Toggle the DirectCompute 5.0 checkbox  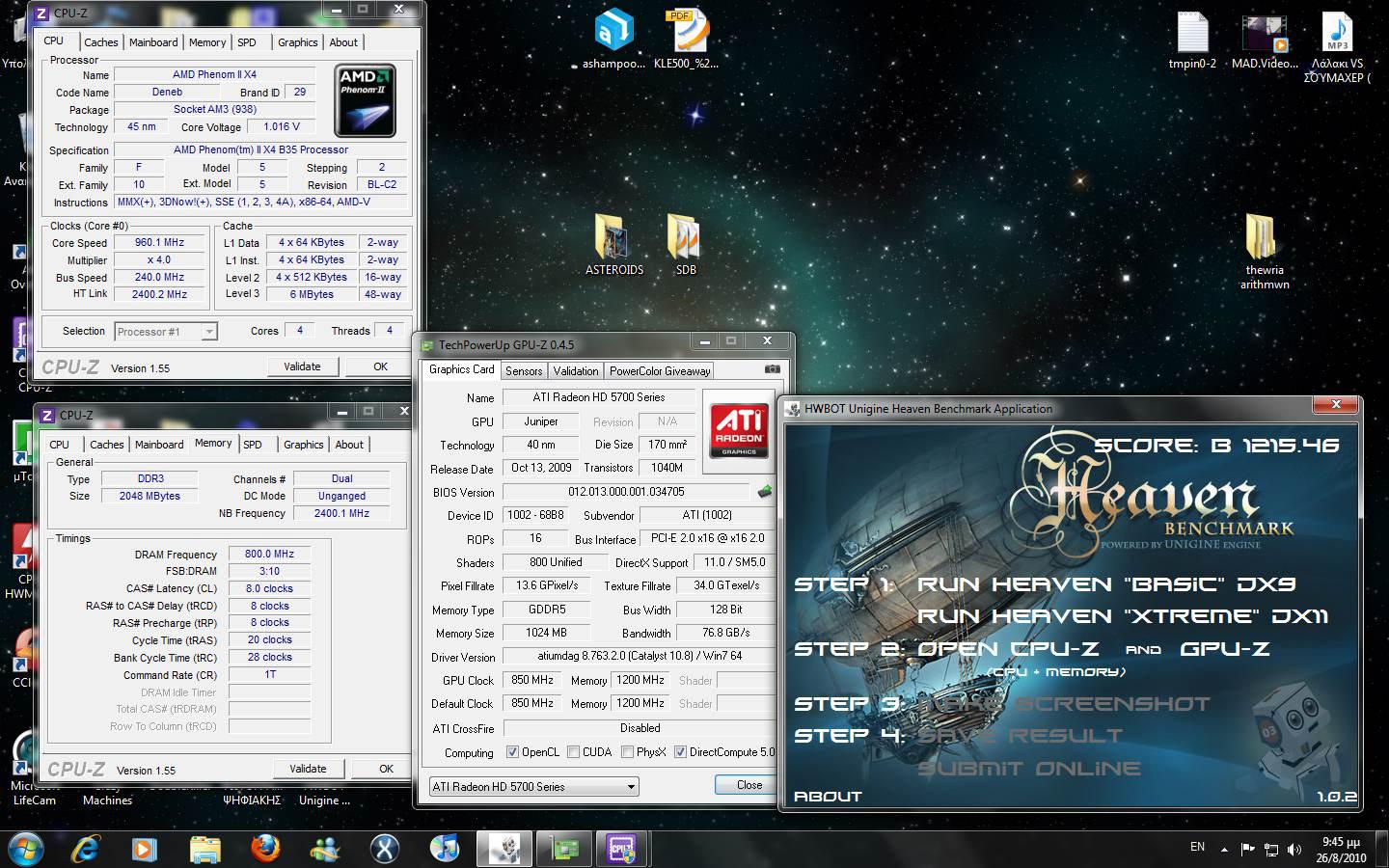pos(680,752)
